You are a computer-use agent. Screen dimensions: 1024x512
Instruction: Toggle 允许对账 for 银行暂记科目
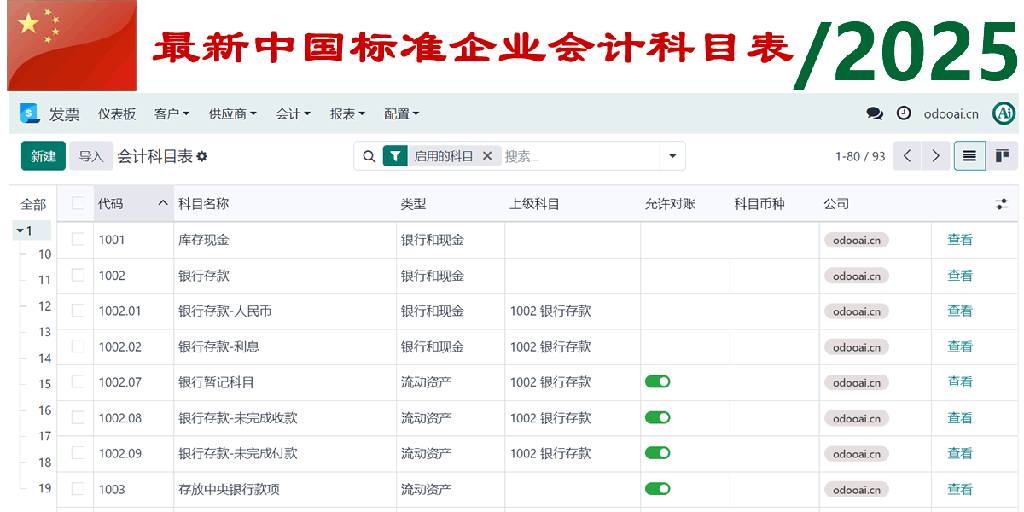point(657,382)
